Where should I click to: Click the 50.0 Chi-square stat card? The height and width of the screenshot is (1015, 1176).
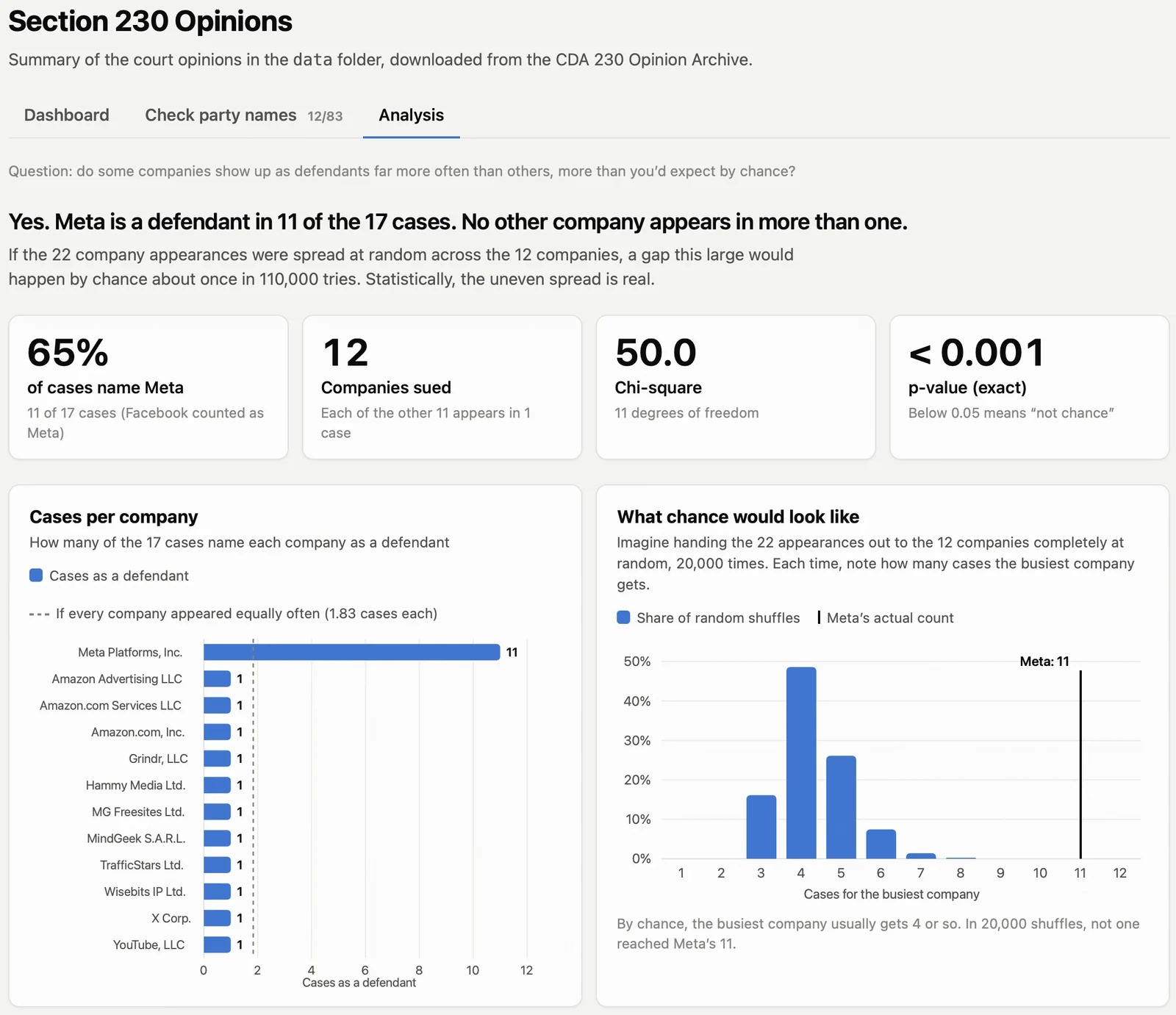[736, 387]
